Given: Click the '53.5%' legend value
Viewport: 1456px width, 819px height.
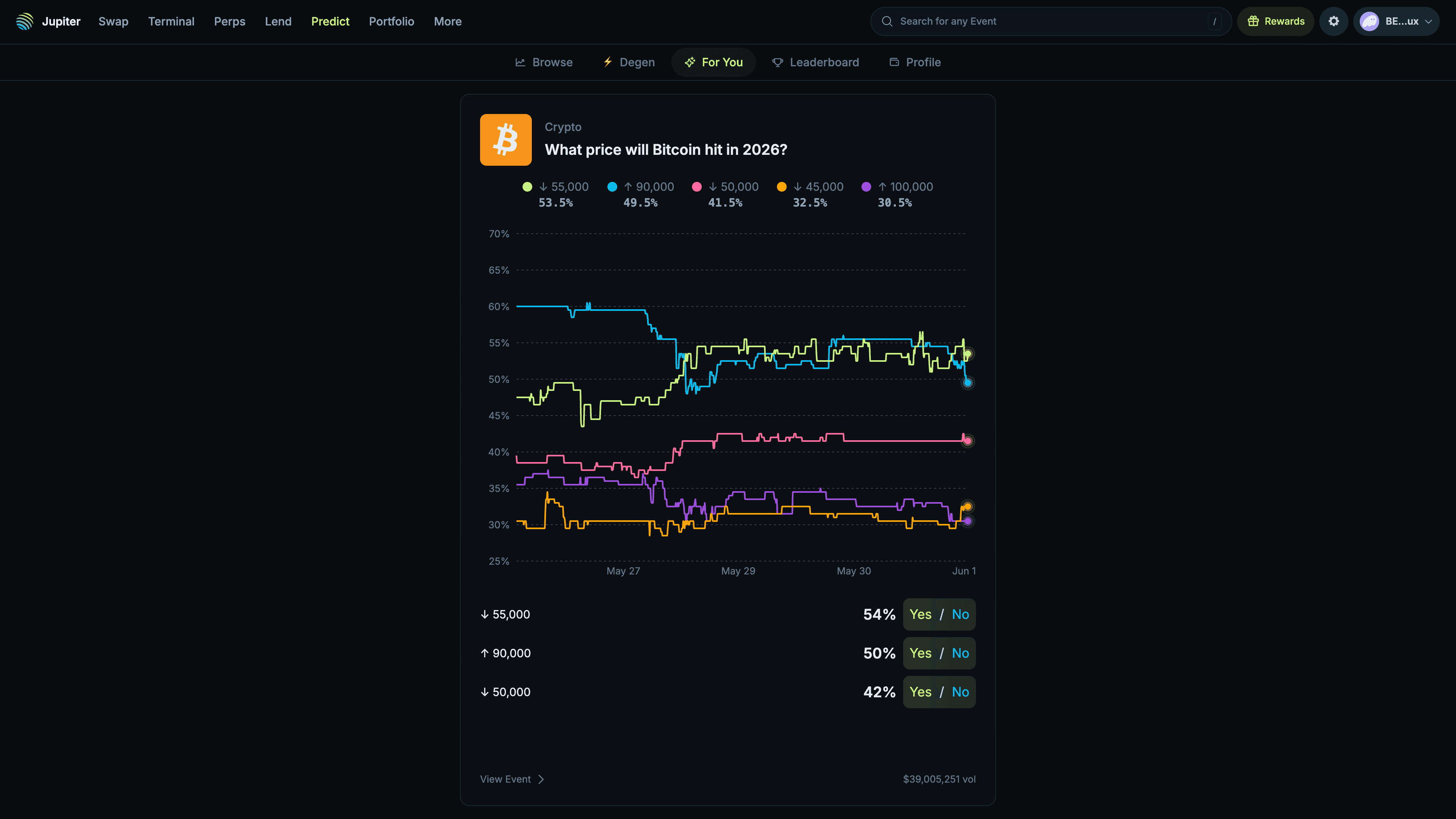Looking at the screenshot, I should click(x=556, y=203).
